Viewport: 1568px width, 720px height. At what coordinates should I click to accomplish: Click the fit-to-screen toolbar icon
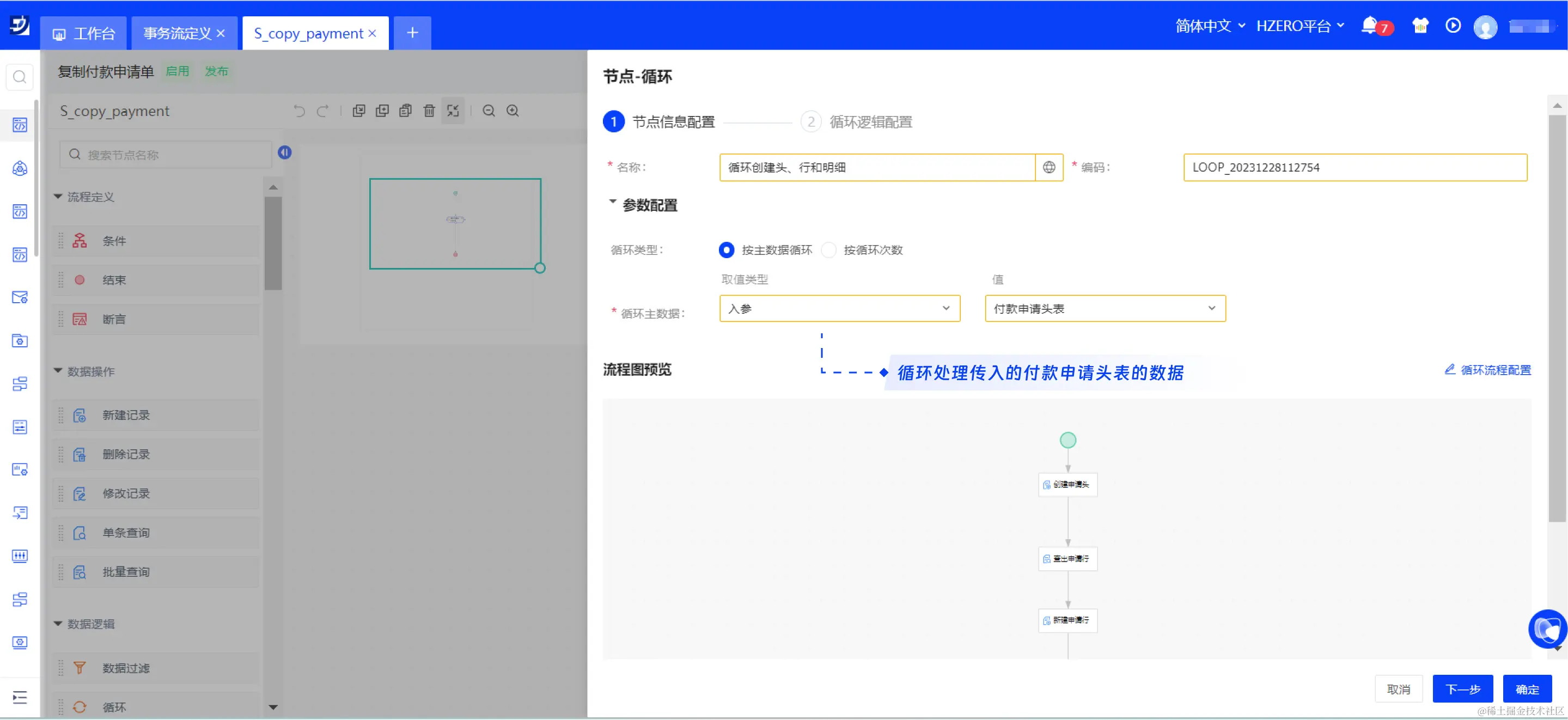(453, 111)
